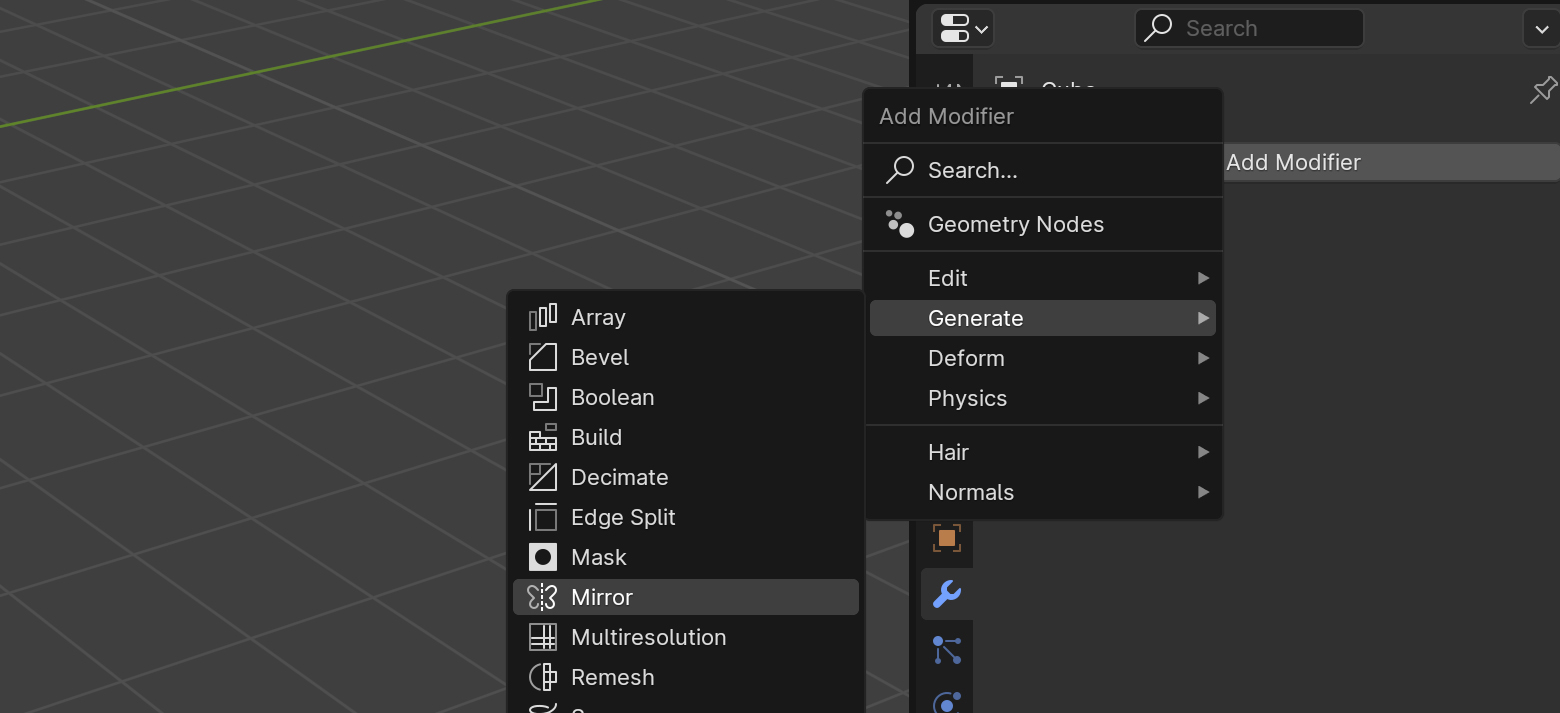This screenshot has width=1560, height=713.
Task: Add the Multiresolution modifier
Action: coord(686,637)
